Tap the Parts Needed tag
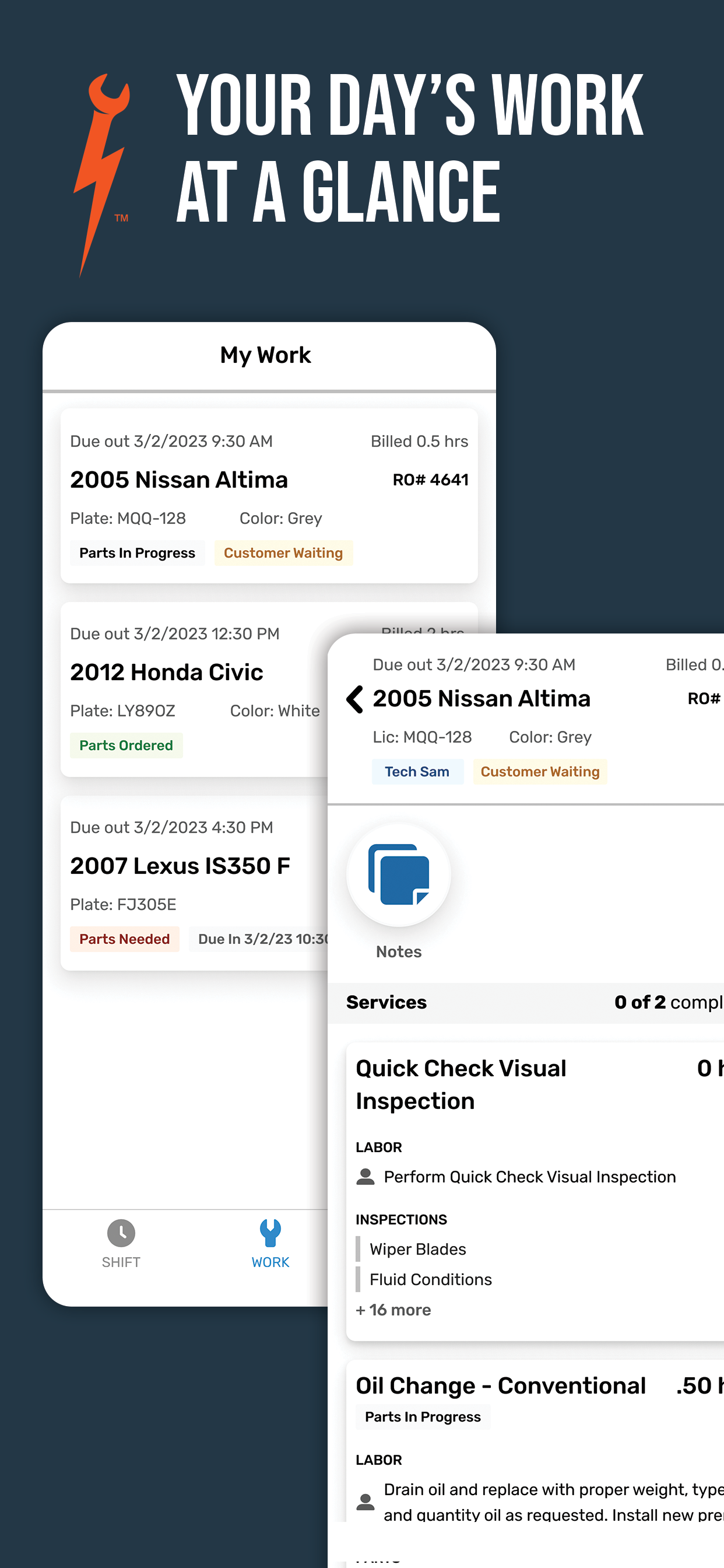This screenshot has height=1568, width=724. (x=125, y=939)
